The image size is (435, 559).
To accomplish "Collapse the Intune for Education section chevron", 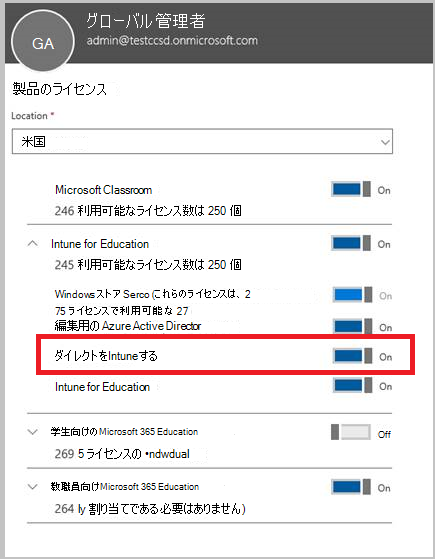I will pyautogui.click(x=32, y=244).
